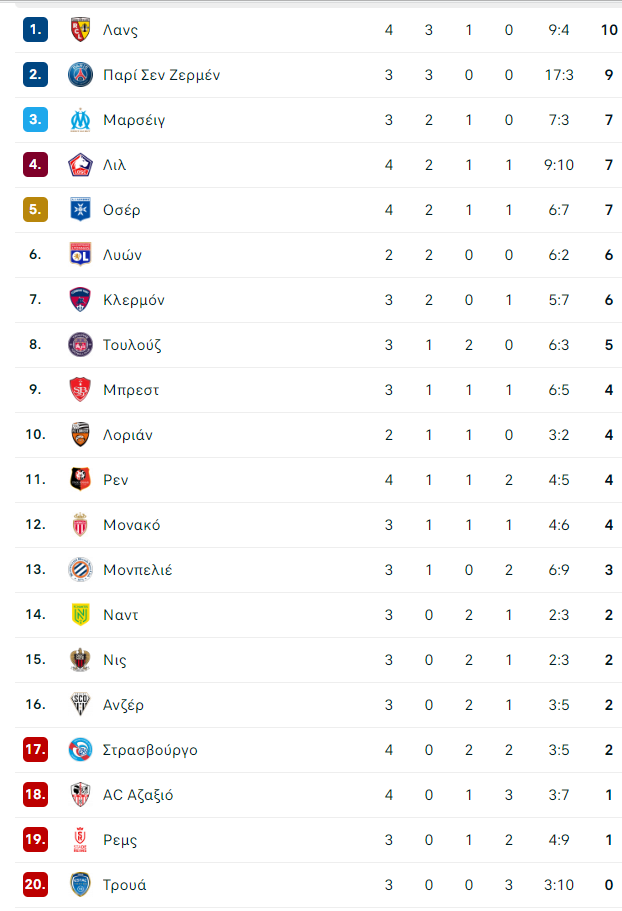
Task: Select the Monaco club crest
Action: [x=80, y=525]
